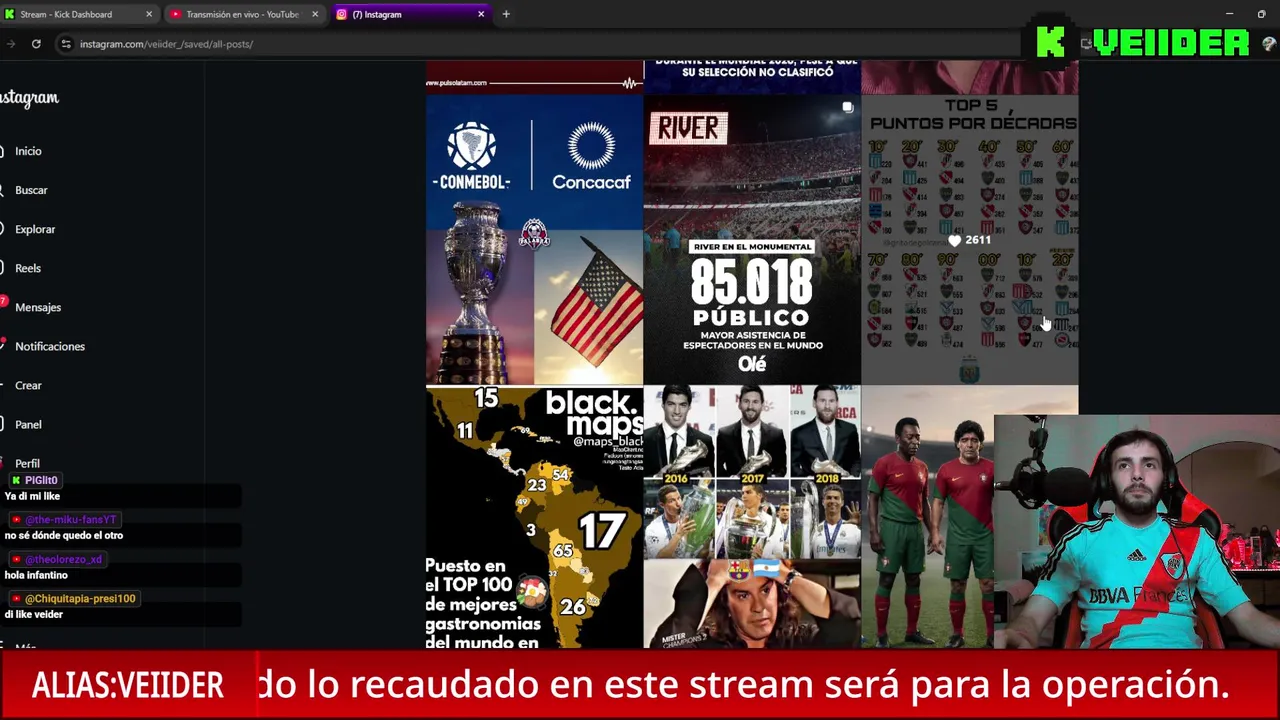Open the River 85.018 público post
Screen dimensions: 1280x720
click(x=752, y=239)
